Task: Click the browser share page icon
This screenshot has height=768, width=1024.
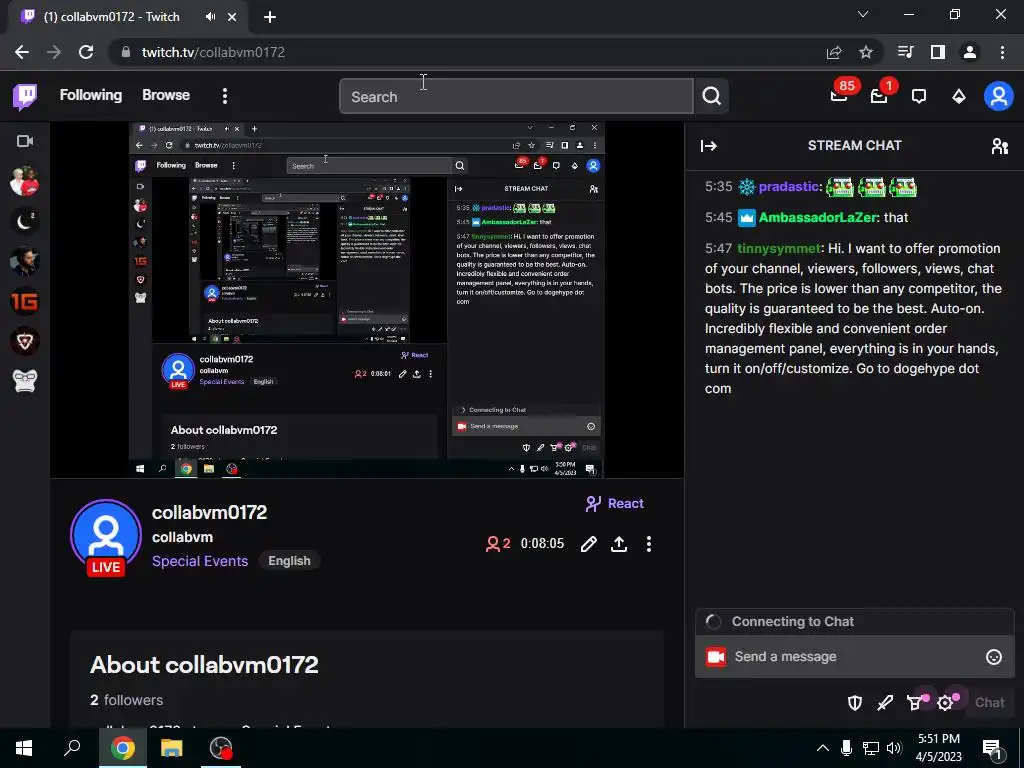Action: (x=834, y=52)
